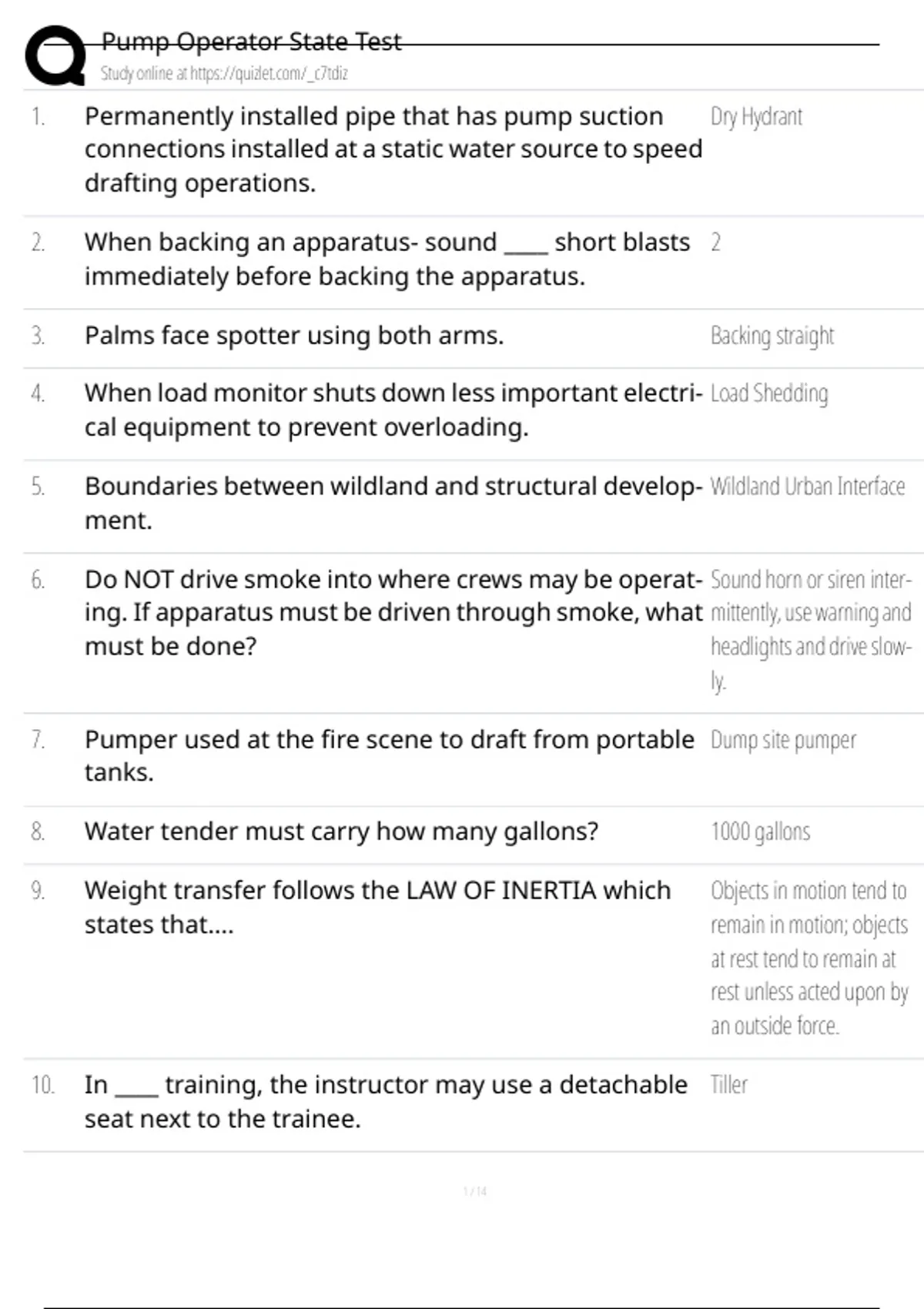
Task: Click the question about the permanently installed pipe
Action: [x=393, y=149]
